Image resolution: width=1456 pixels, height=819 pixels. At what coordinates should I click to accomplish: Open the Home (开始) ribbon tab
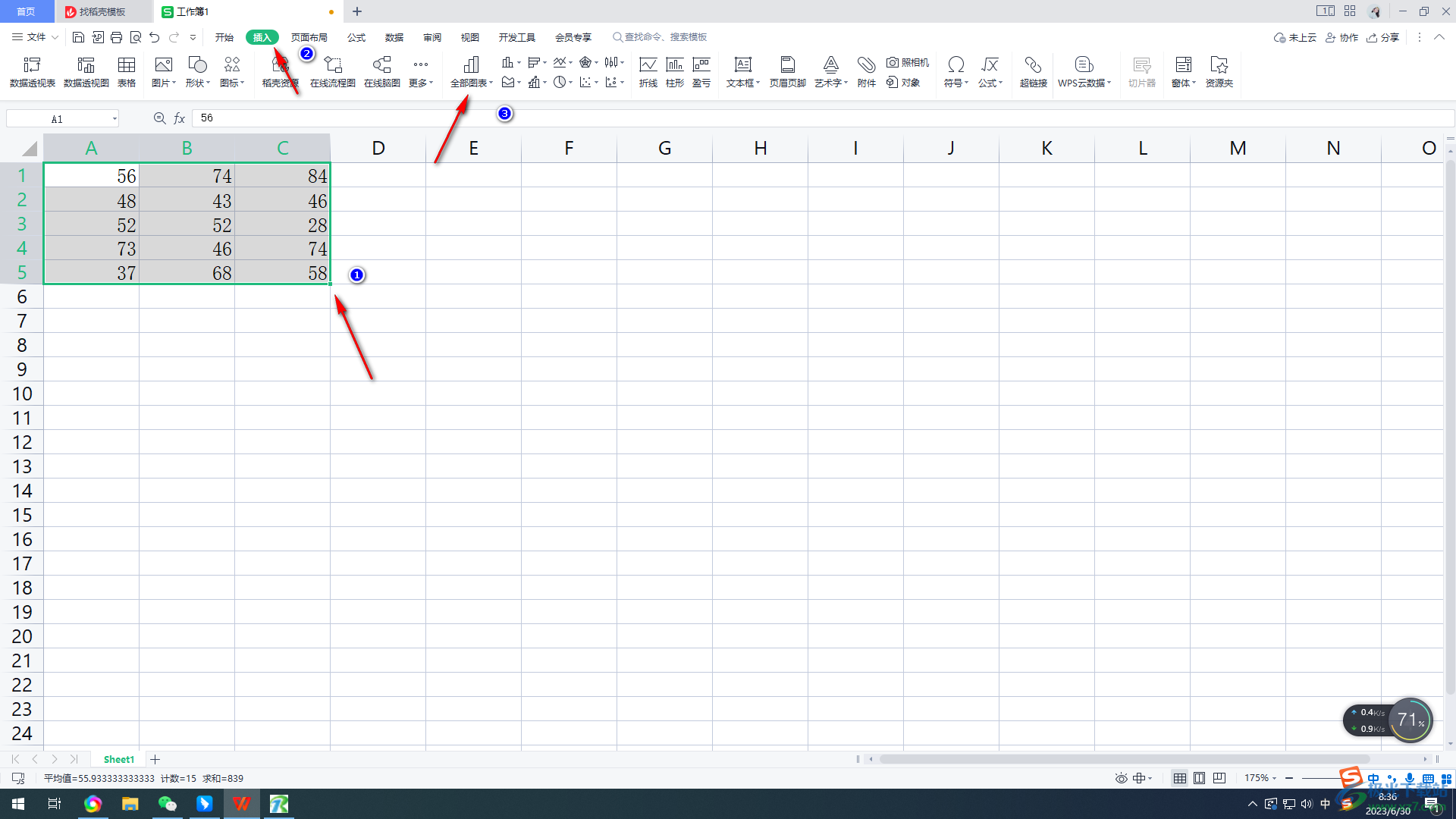[x=224, y=37]
